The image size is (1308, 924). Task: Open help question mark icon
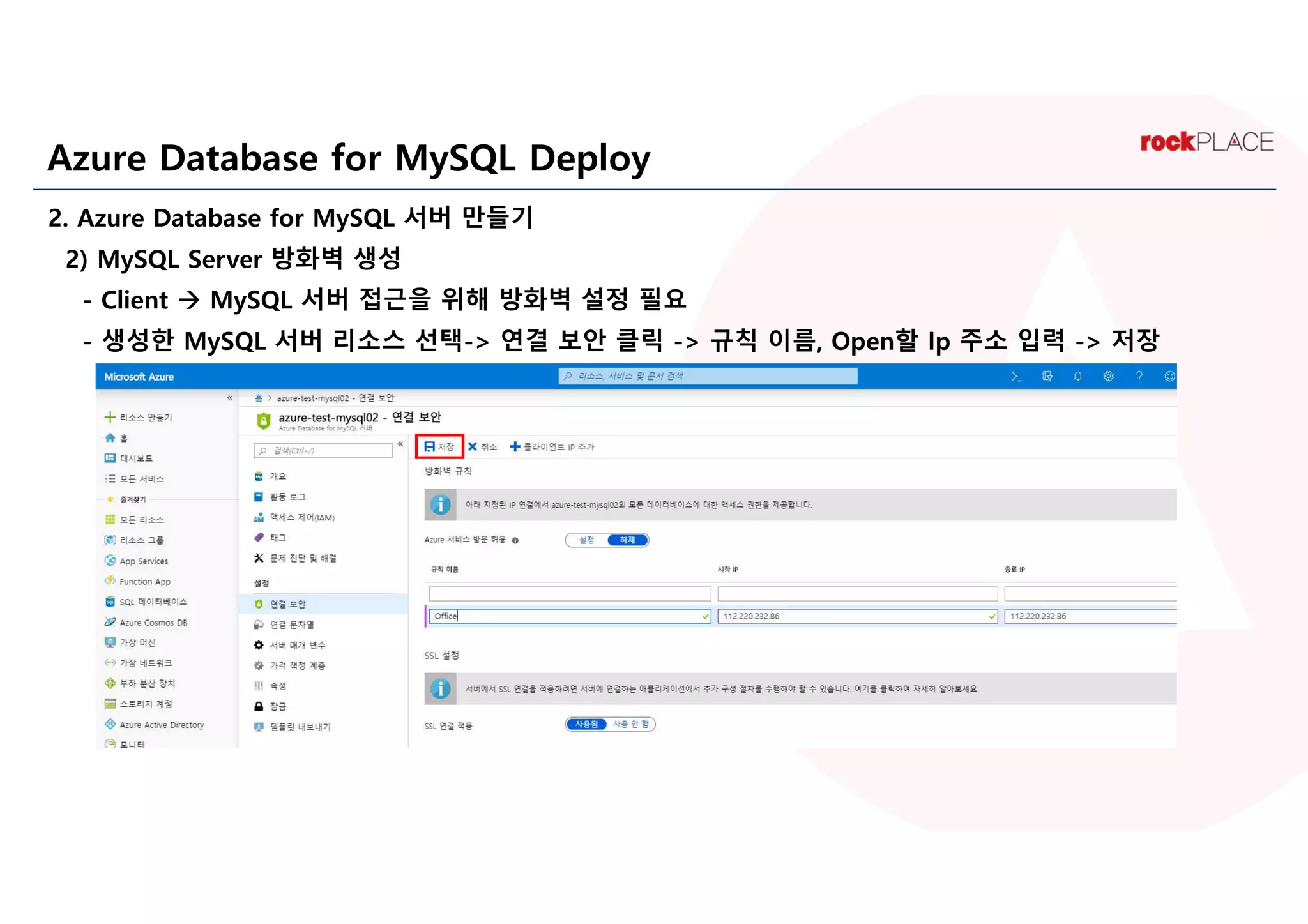coord(1139,376)
